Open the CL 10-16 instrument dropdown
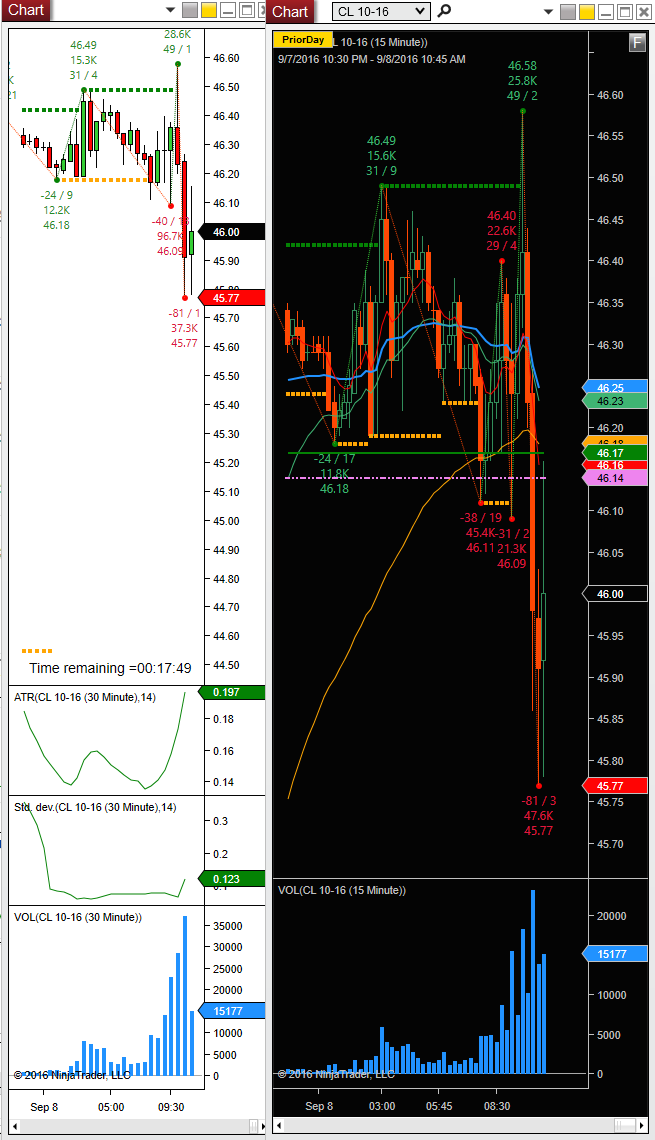This screenshot has width=655, height=1140. point(381,11)
